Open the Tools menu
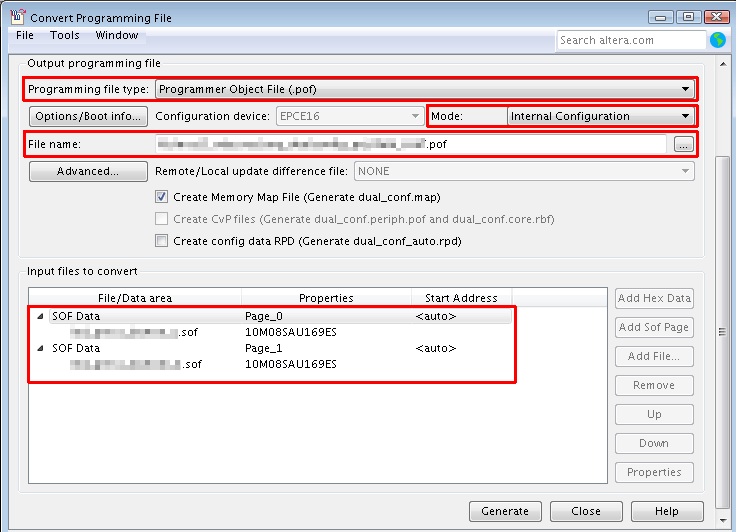Viewport: 736px width, 532px height. pos(65,36)
